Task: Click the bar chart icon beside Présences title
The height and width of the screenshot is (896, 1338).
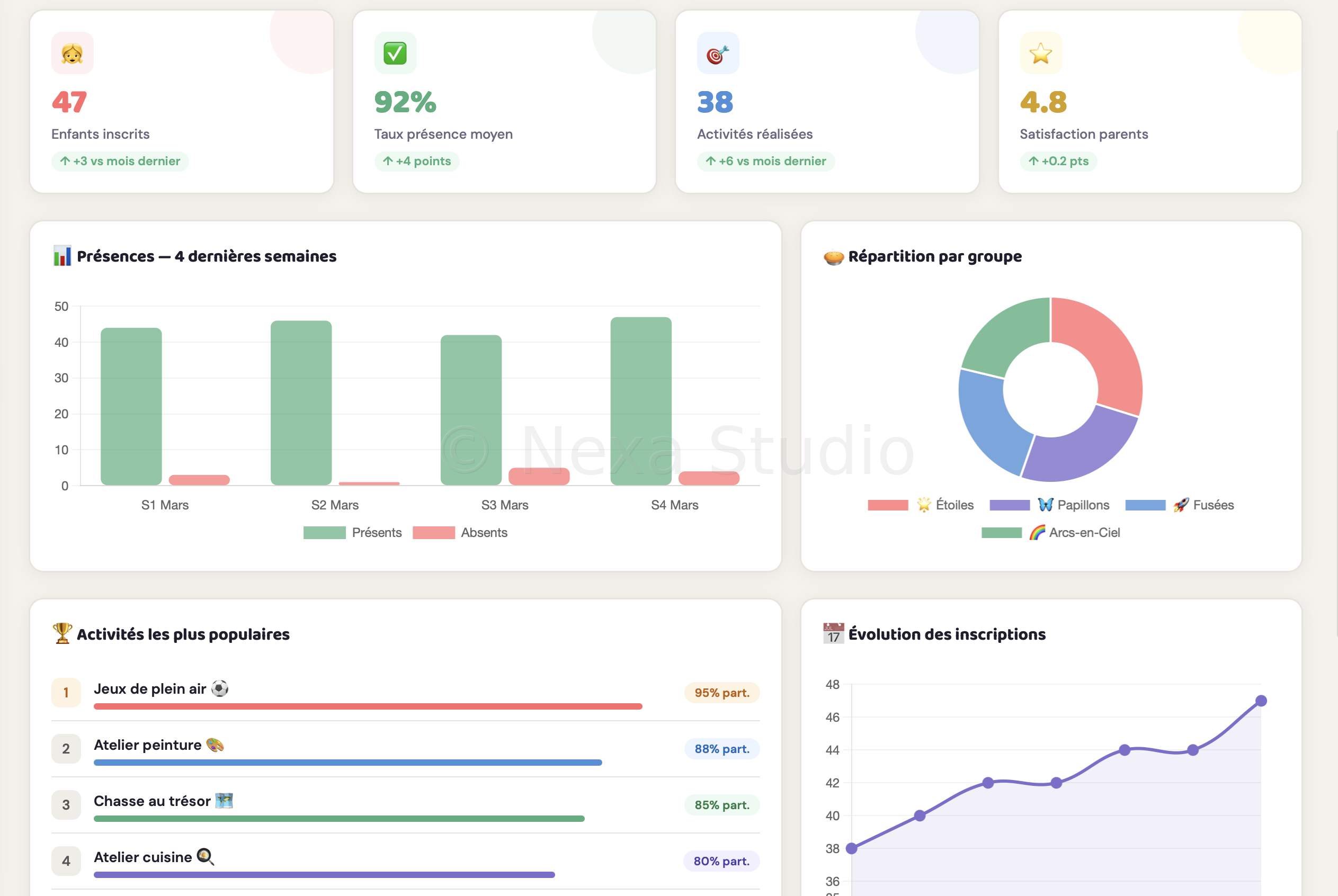Action: (x=63, y=256)
